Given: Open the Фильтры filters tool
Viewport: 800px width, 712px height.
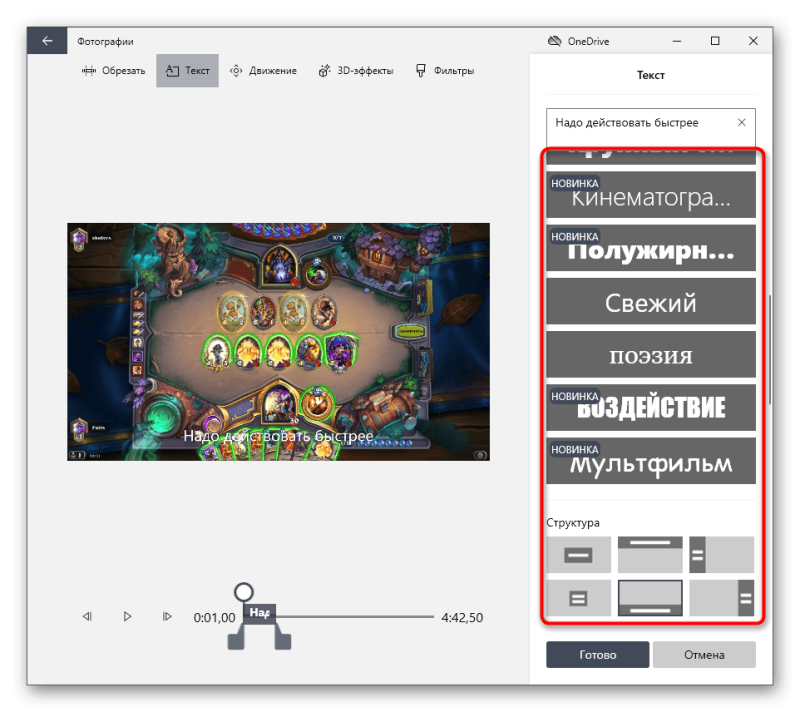Looking at the screenshot, I should coord(445,71).
